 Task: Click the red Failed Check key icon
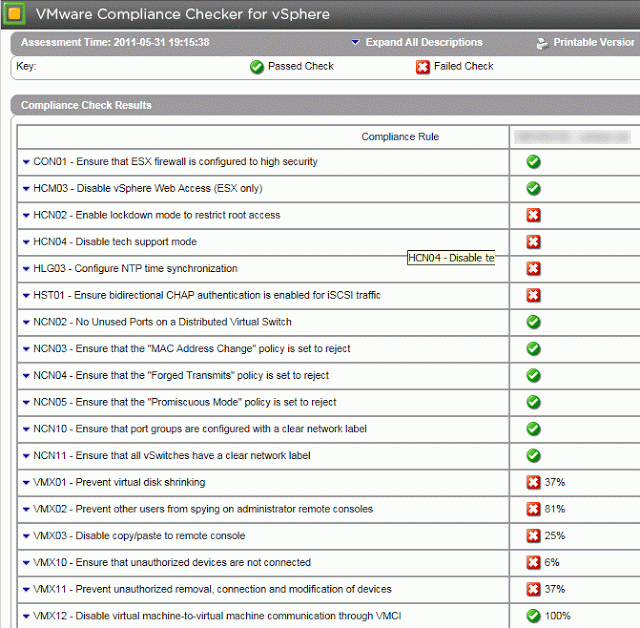tap(422, 67)
